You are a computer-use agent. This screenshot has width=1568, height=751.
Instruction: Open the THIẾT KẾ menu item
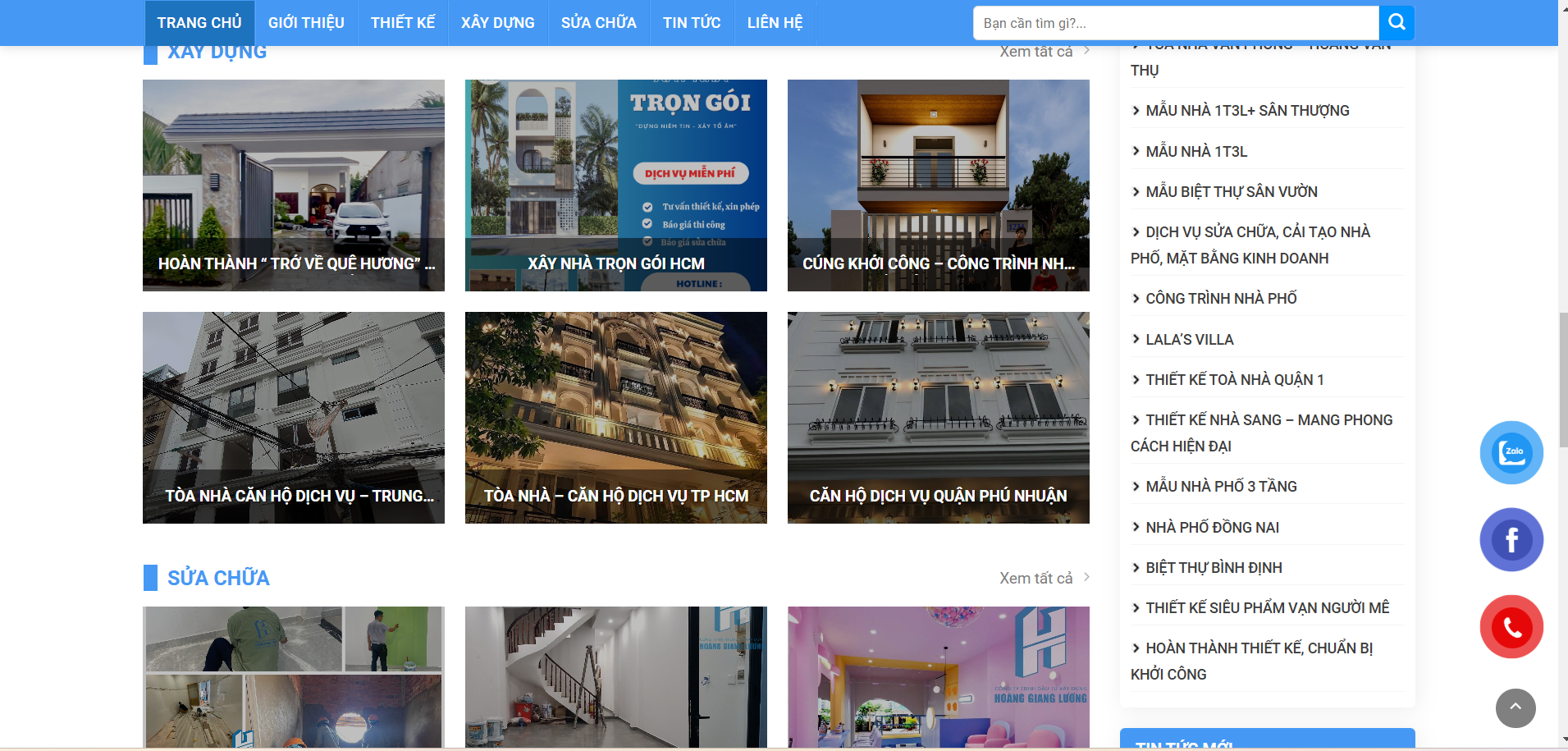click(x=402, y=23)
